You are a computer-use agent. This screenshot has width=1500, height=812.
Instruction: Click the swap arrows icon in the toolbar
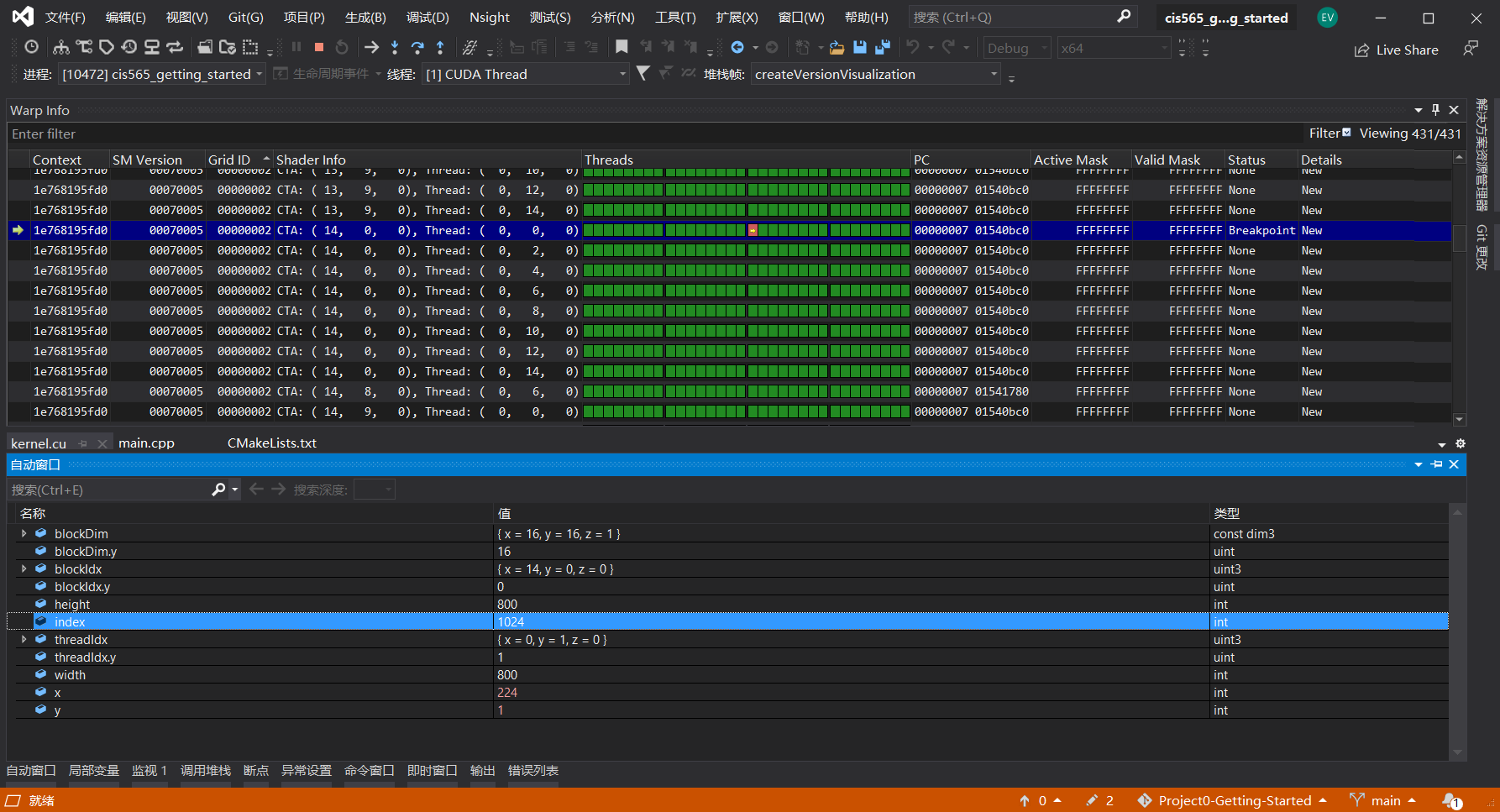pyautogui.click(x=175, y=48)
